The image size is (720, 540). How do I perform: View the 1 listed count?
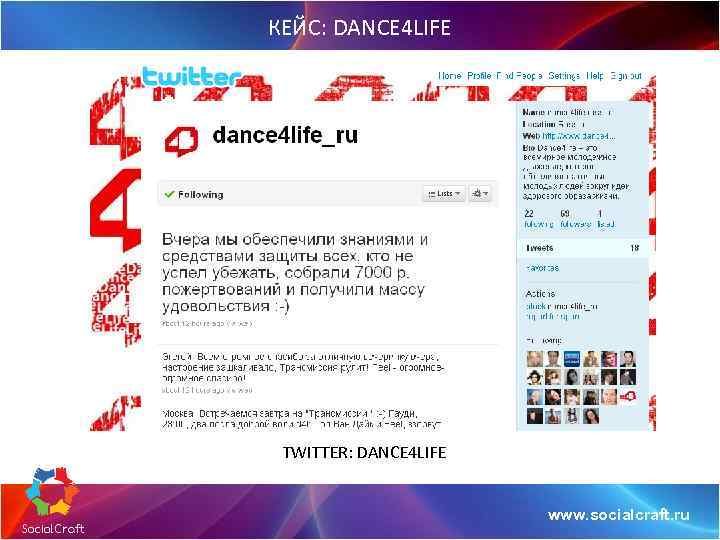(605, 219)
